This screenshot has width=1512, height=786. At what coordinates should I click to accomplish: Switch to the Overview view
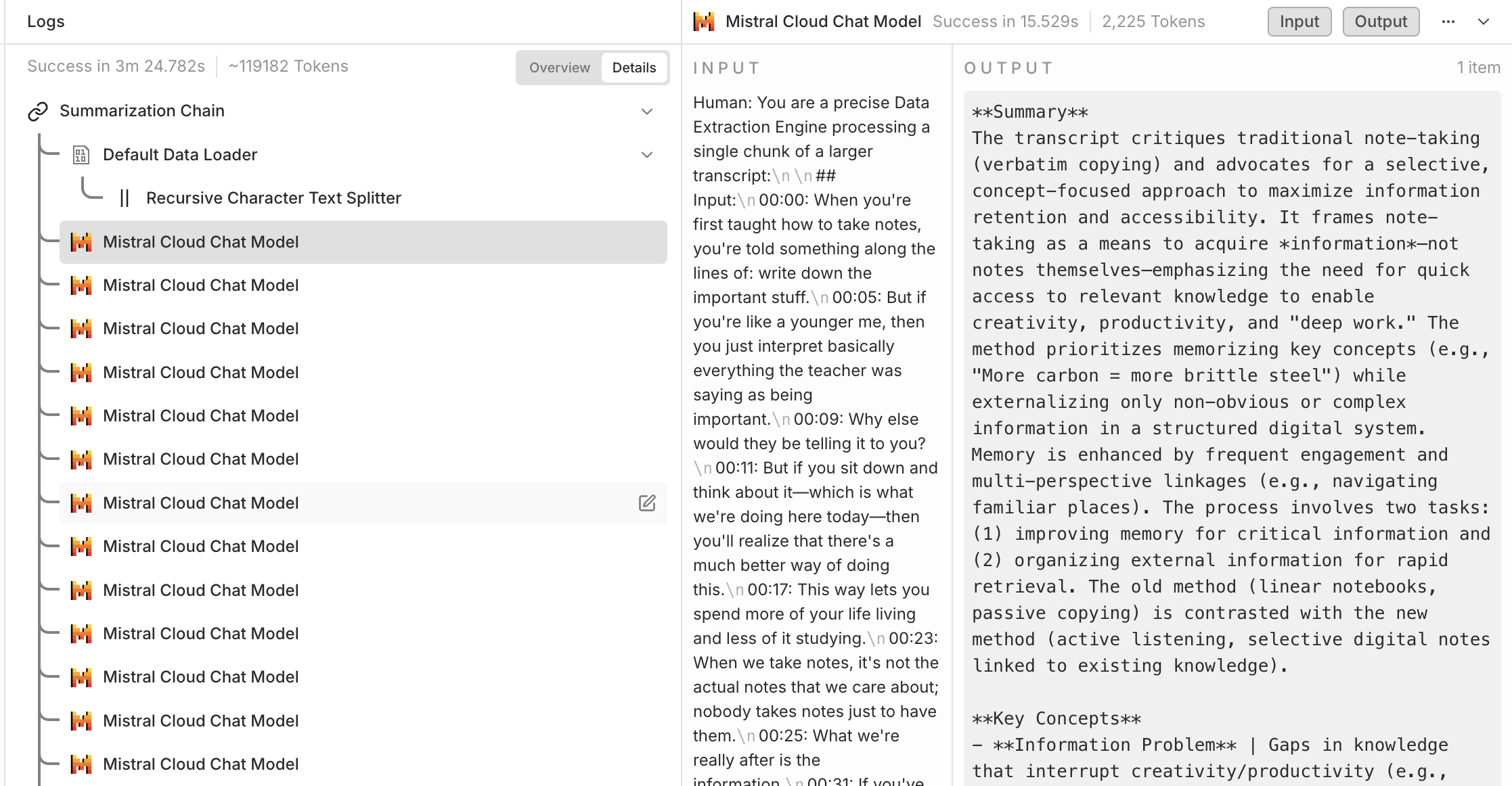559,68
